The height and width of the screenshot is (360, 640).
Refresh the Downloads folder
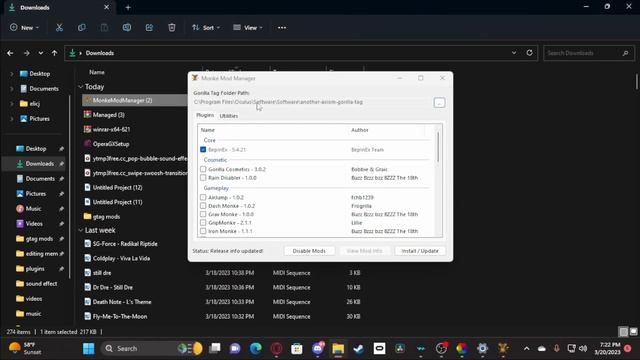pyautogui.click(x=529, y=53)
